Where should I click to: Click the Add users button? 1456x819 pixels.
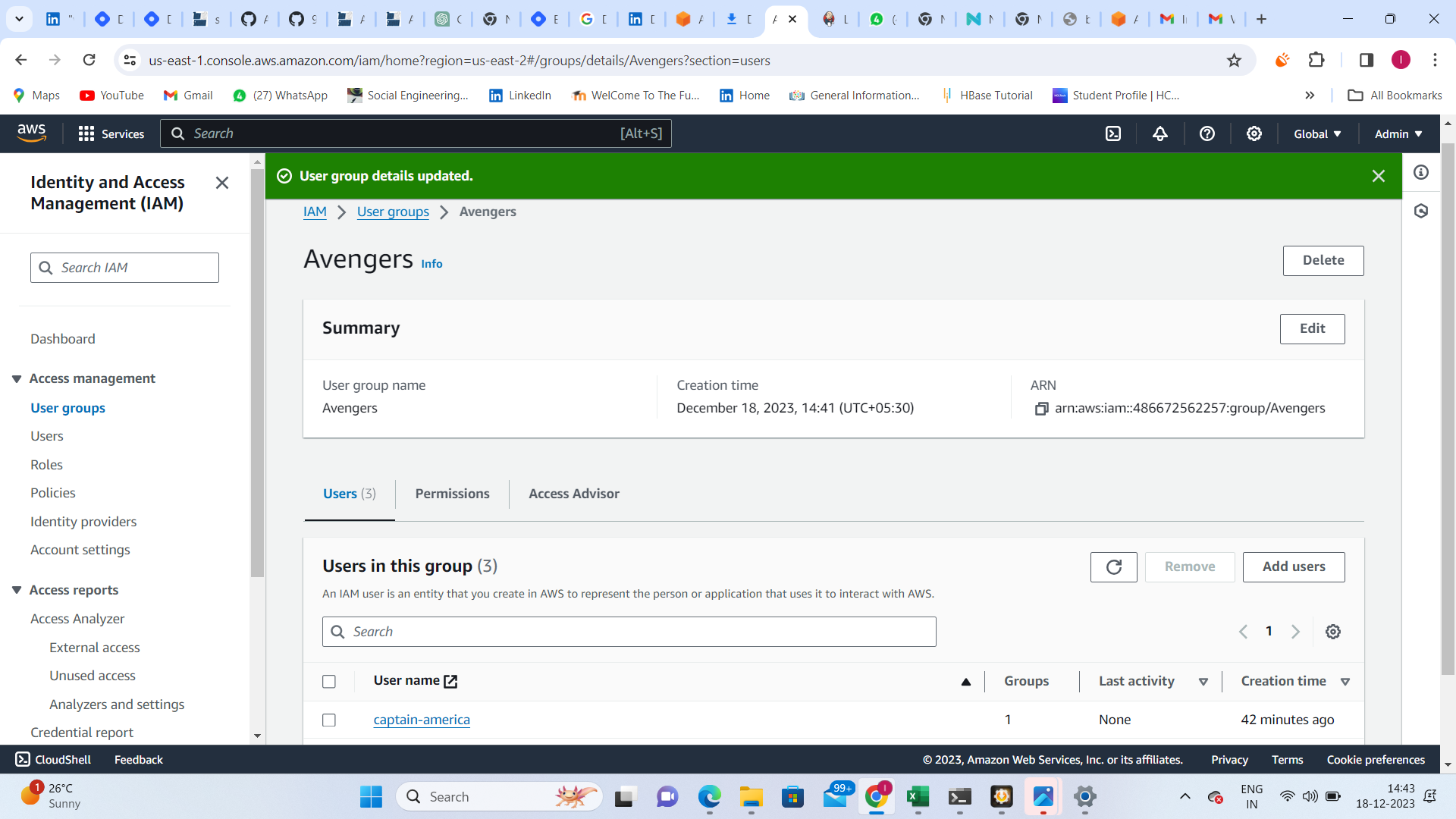[x=1294, y=567]
